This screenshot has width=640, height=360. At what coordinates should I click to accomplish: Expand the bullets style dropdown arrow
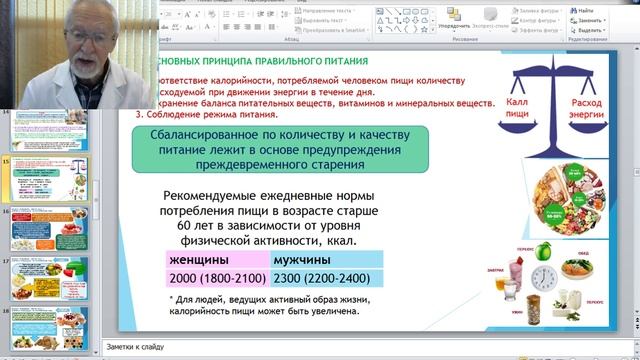[233, 14]
